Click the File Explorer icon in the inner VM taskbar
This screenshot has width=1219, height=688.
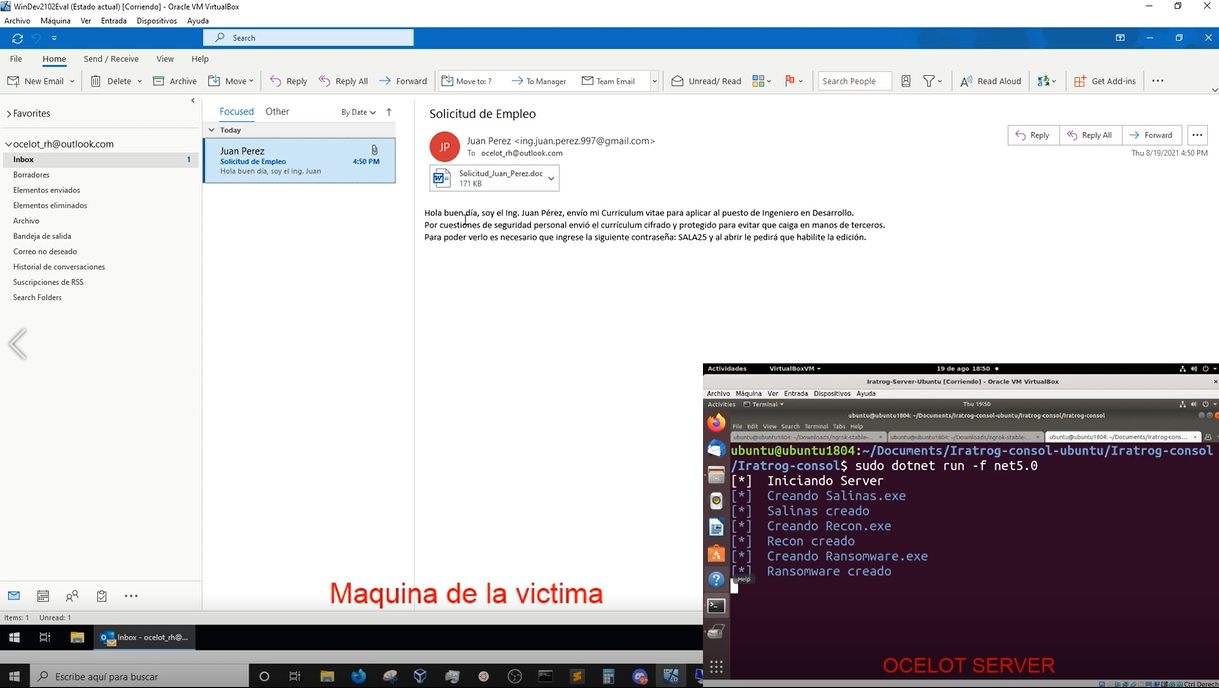tap(77, 637)
